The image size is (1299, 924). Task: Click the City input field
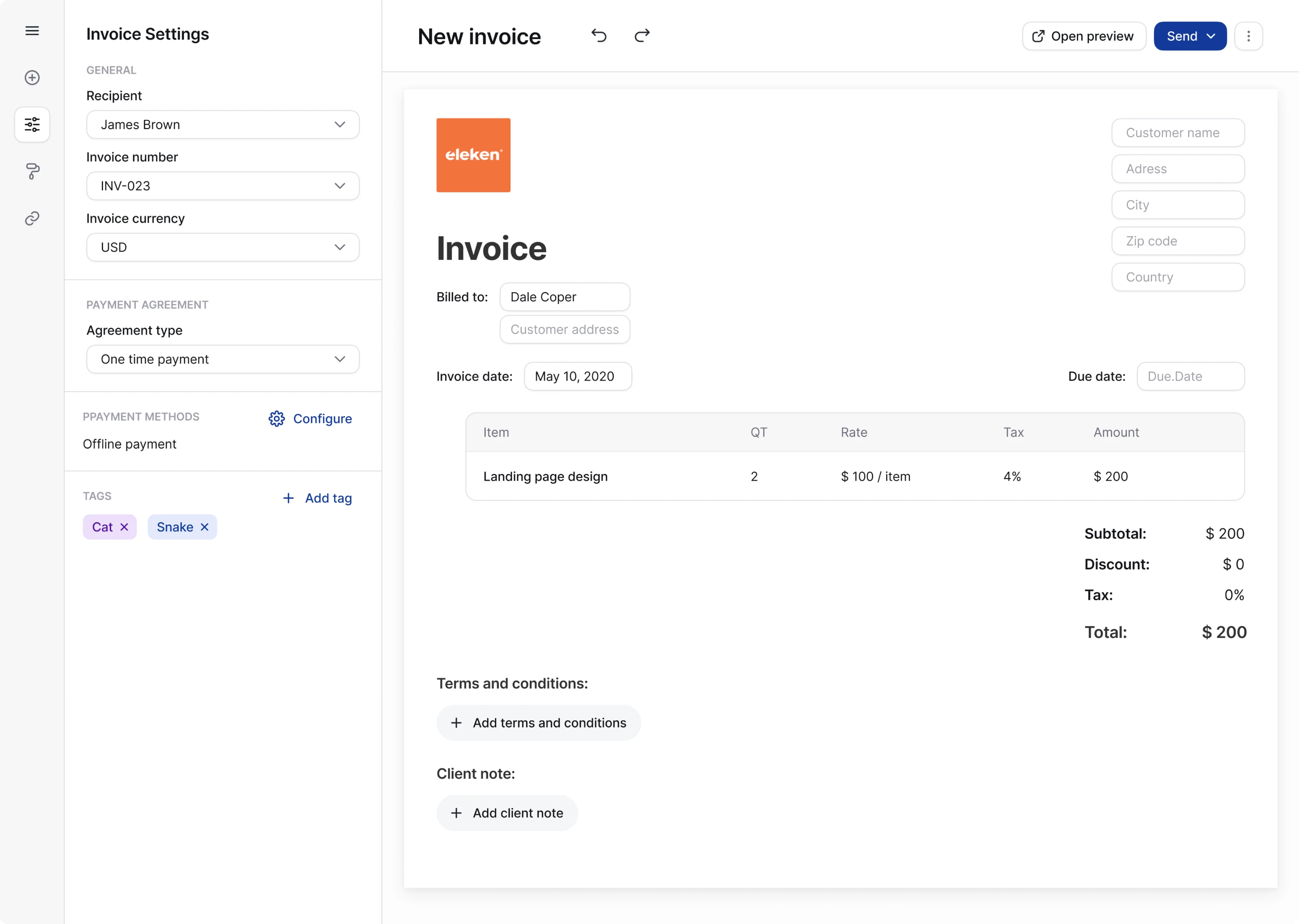[x=1178, y=205]
